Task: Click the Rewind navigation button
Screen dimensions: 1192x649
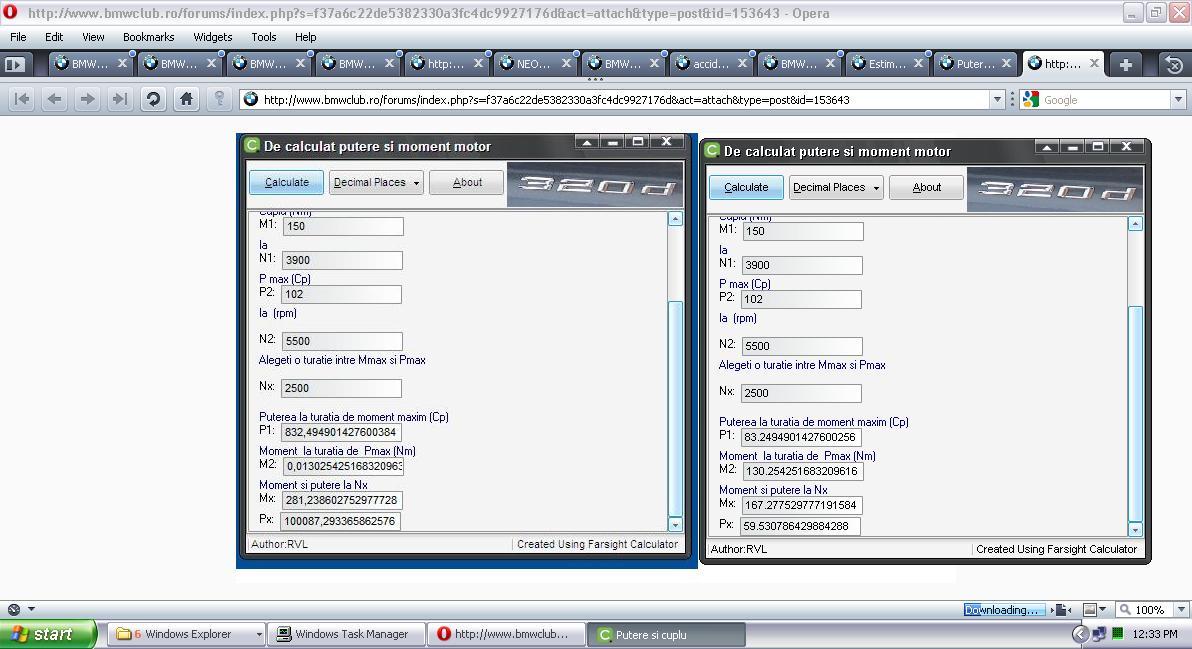Action: tap(22, 99)
